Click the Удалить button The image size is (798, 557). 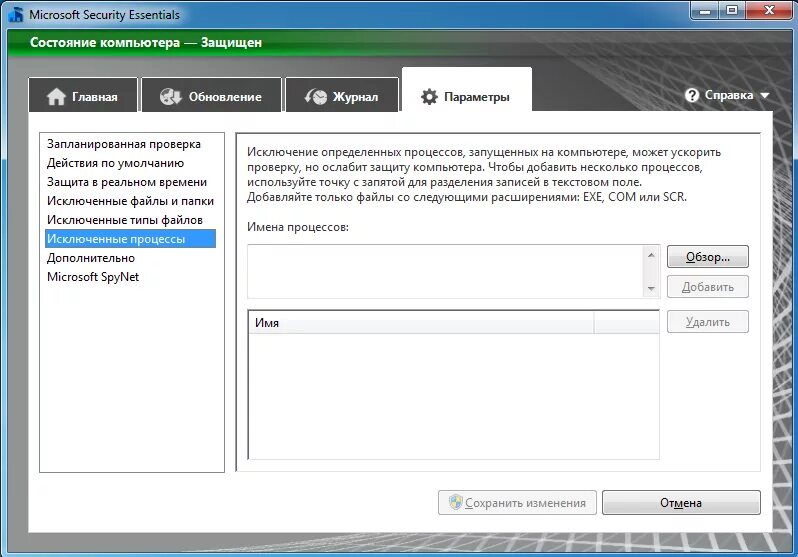707,322
